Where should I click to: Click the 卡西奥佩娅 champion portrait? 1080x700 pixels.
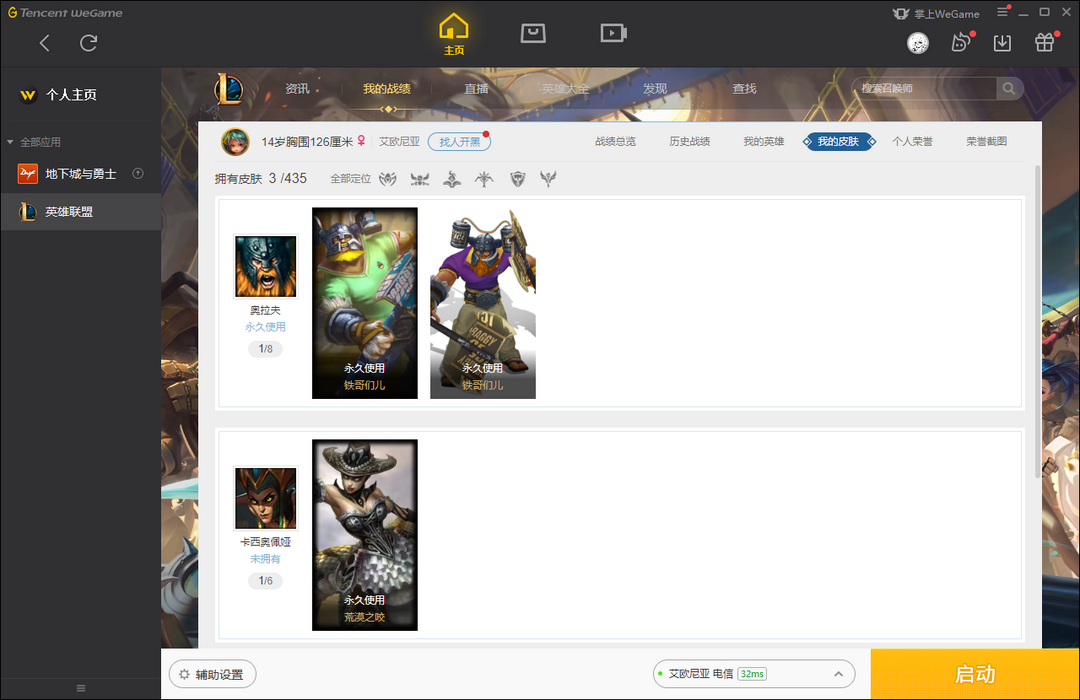[266, 498]
